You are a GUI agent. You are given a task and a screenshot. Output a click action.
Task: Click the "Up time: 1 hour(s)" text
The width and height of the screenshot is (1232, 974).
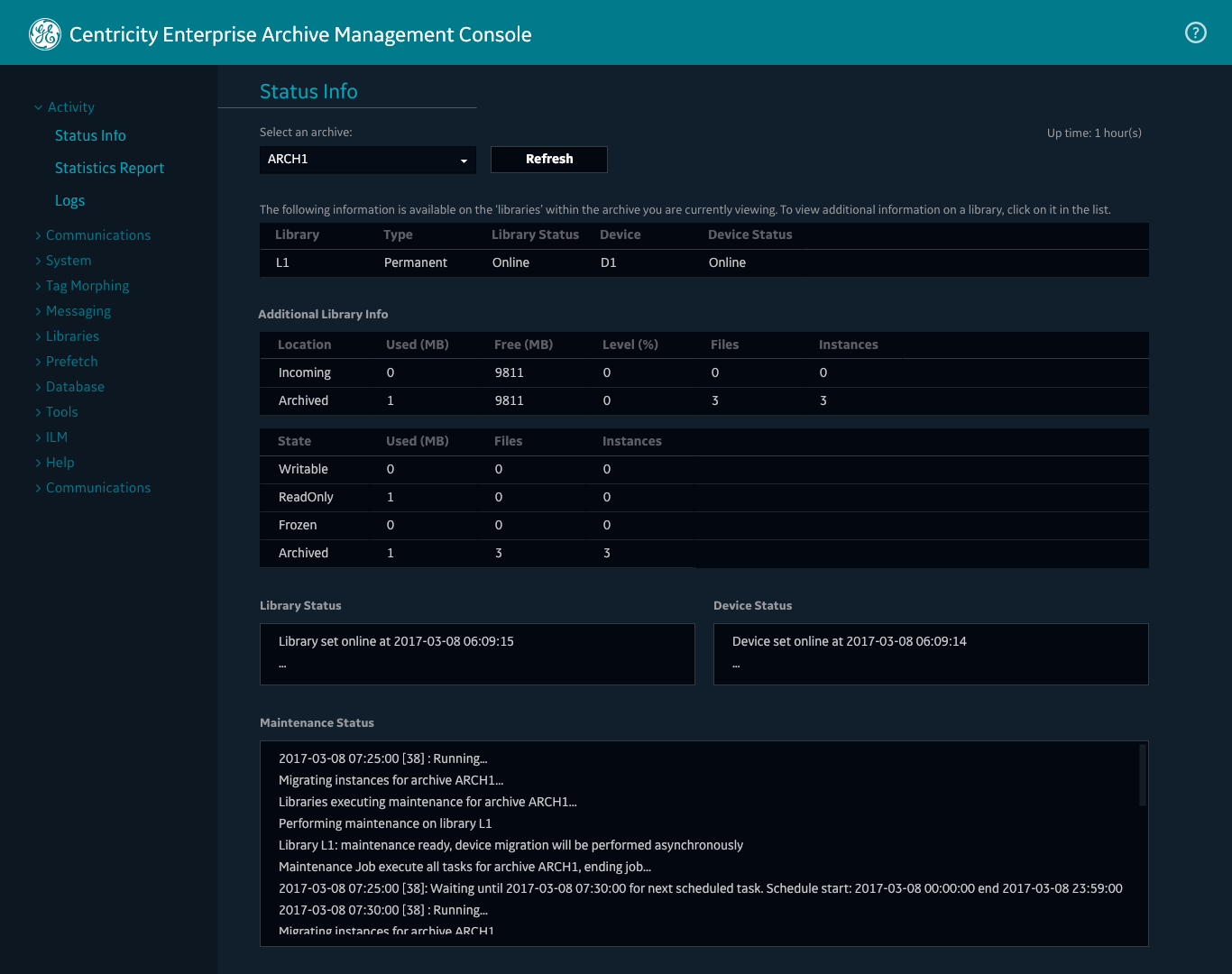(x=1094, y=133)
